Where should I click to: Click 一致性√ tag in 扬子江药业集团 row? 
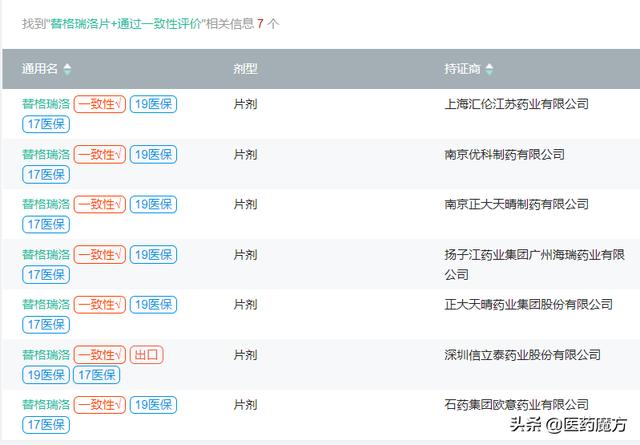pyautogui.click(x=100, y=254)
